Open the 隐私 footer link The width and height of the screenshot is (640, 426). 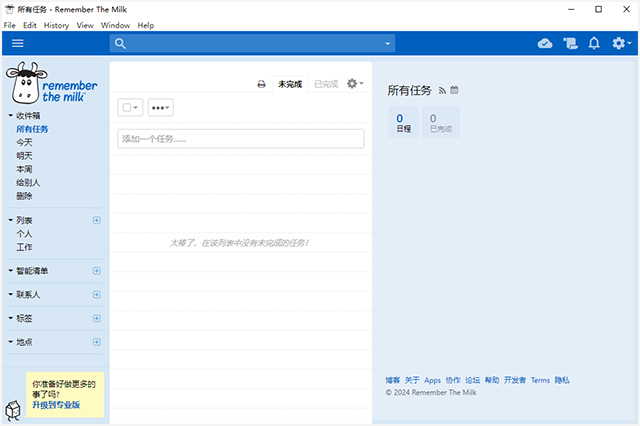(x=562, y=380)
